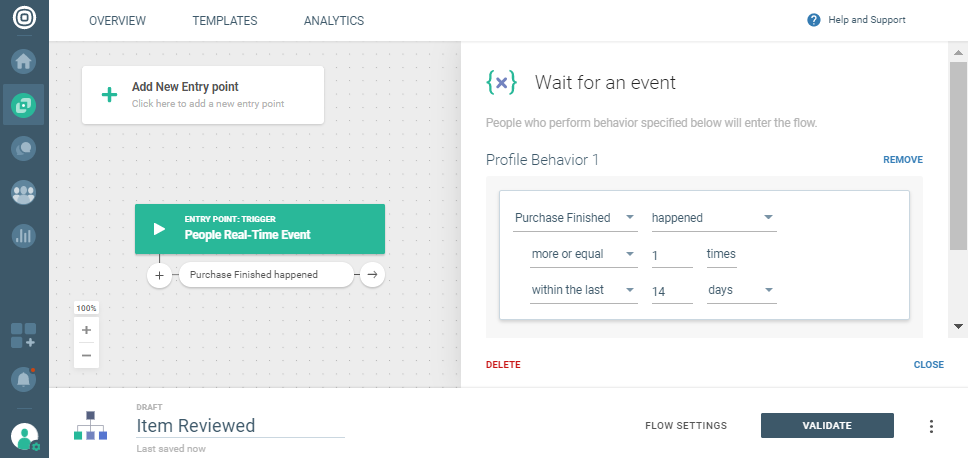Open the notifications bell icon
This screenshot has width=968, height=458.
(24, 379)
